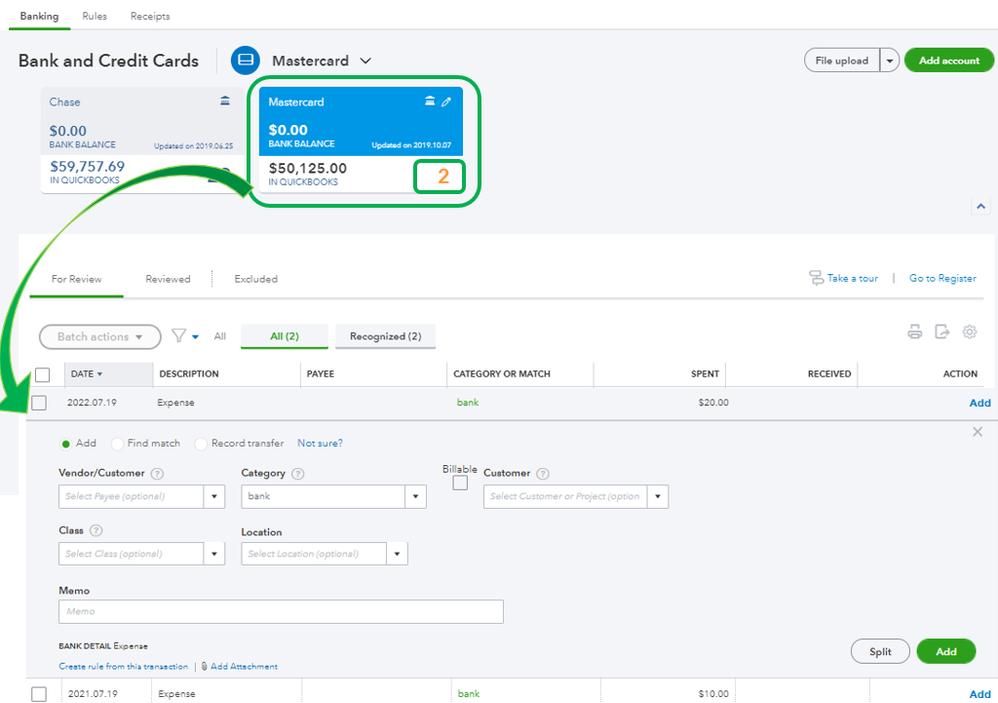Image resolution: width=998 pixels, height=703 pixels.
Task: Select the Recognized (2) filter tab
Action: coord(386,336)
